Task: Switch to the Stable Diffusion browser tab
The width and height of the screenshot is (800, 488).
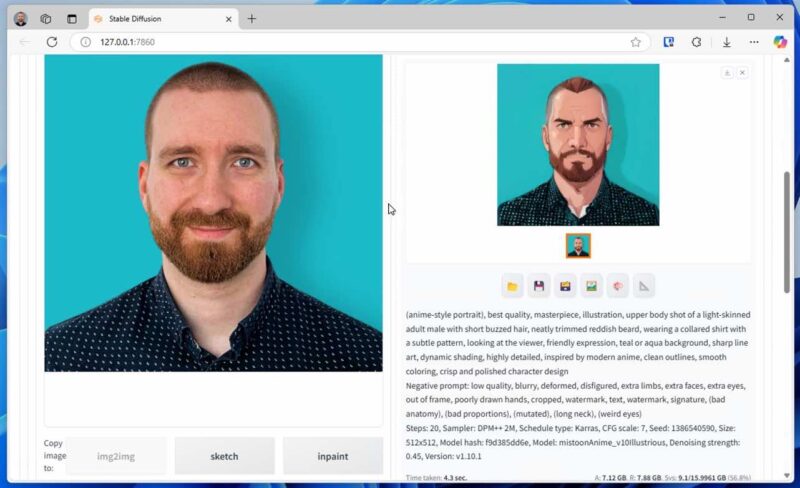Action: (160, 18)
